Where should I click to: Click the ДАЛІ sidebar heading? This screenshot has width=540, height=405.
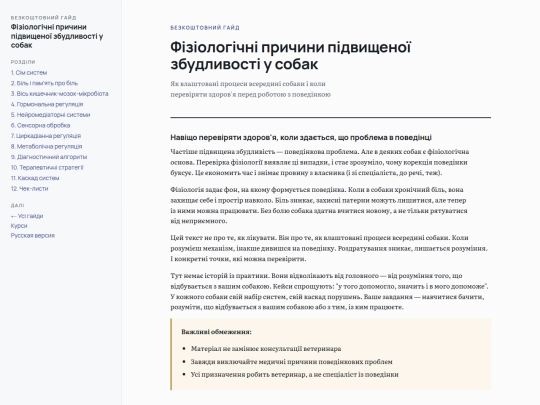click(18, 206)
